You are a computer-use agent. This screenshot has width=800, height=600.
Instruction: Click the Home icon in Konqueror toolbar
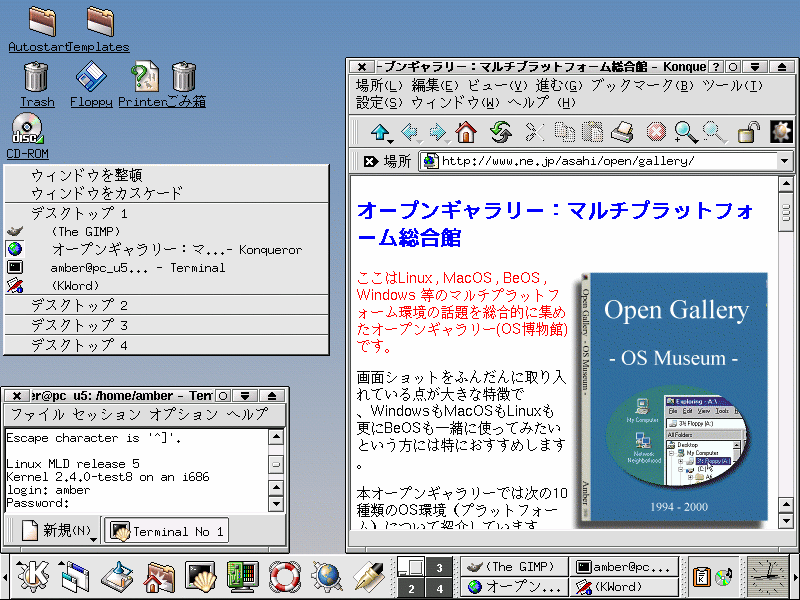click(466, 132)
